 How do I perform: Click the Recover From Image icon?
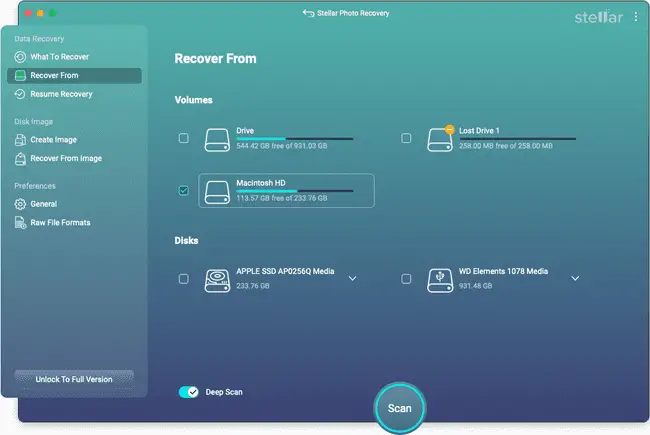(20, 158)
